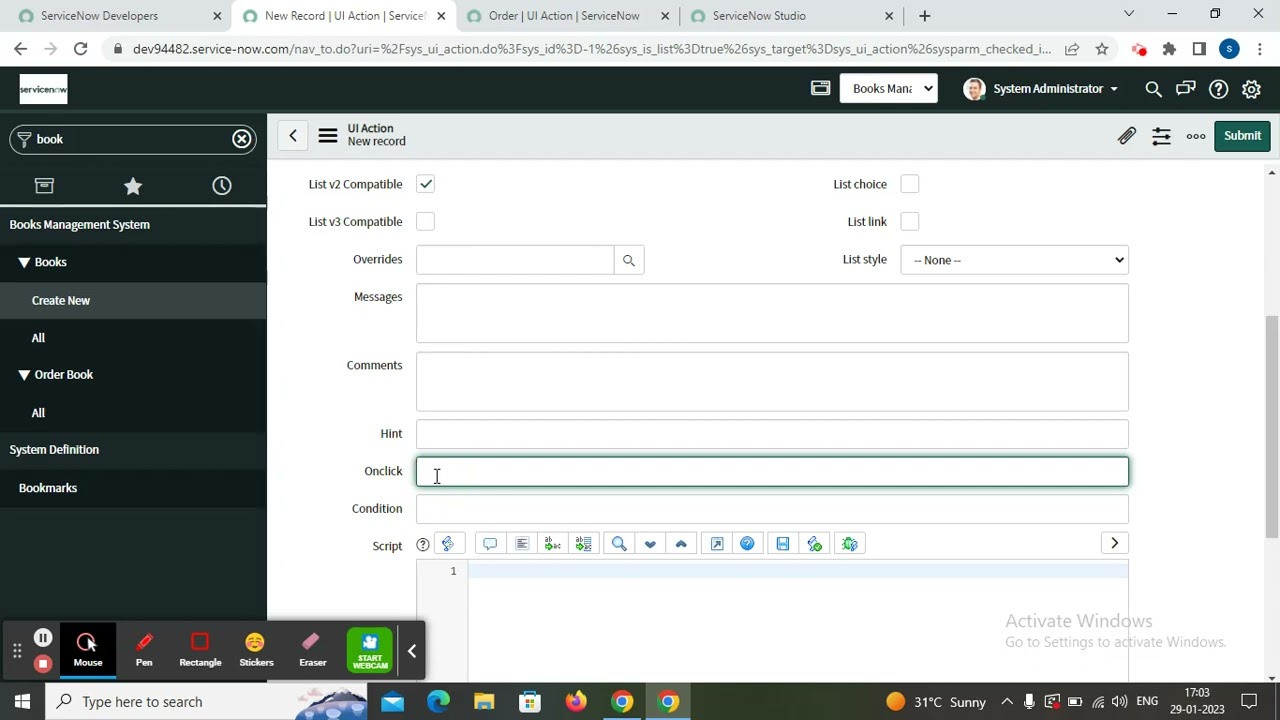Viewport: 1280px width, 720px height.
Task: Click the script help question icon
Action: coord(423,545)
